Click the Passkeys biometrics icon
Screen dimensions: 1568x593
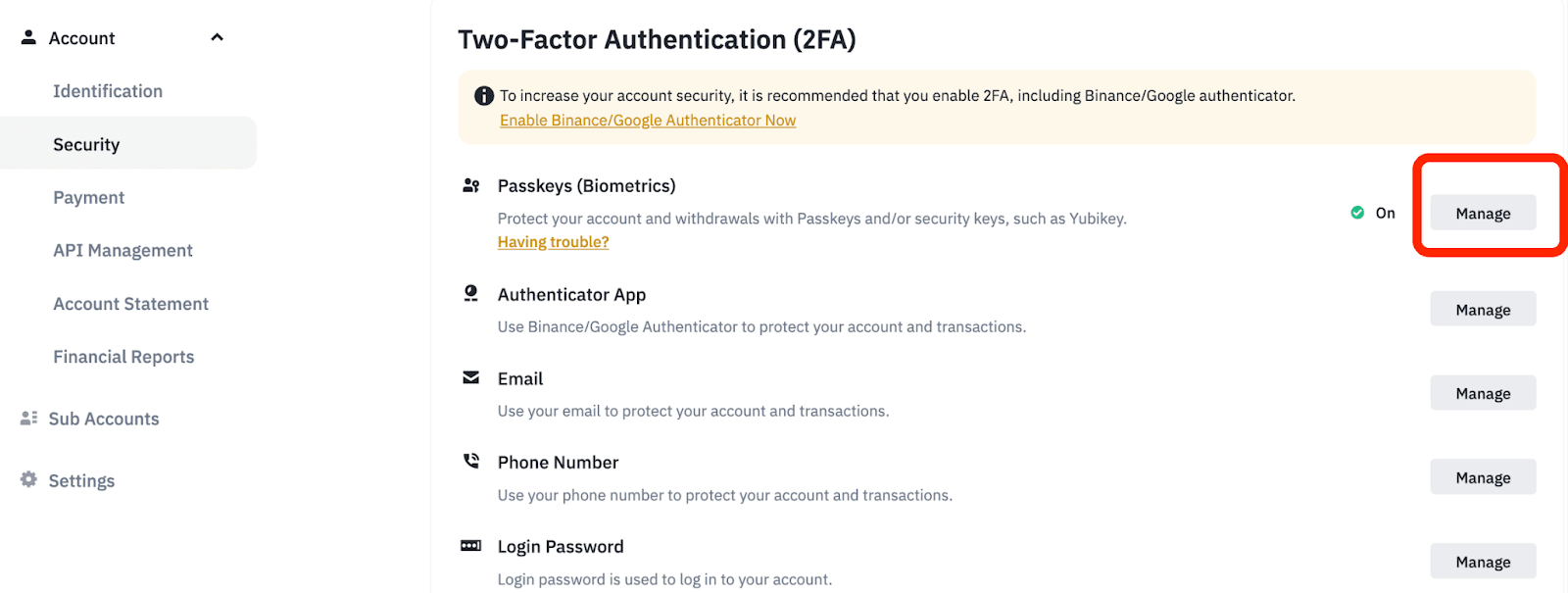(x=471, y=185)
